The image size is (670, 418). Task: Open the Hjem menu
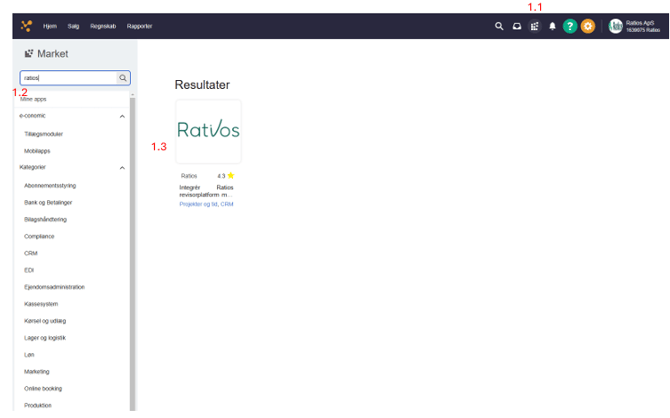tap(50, 26)
